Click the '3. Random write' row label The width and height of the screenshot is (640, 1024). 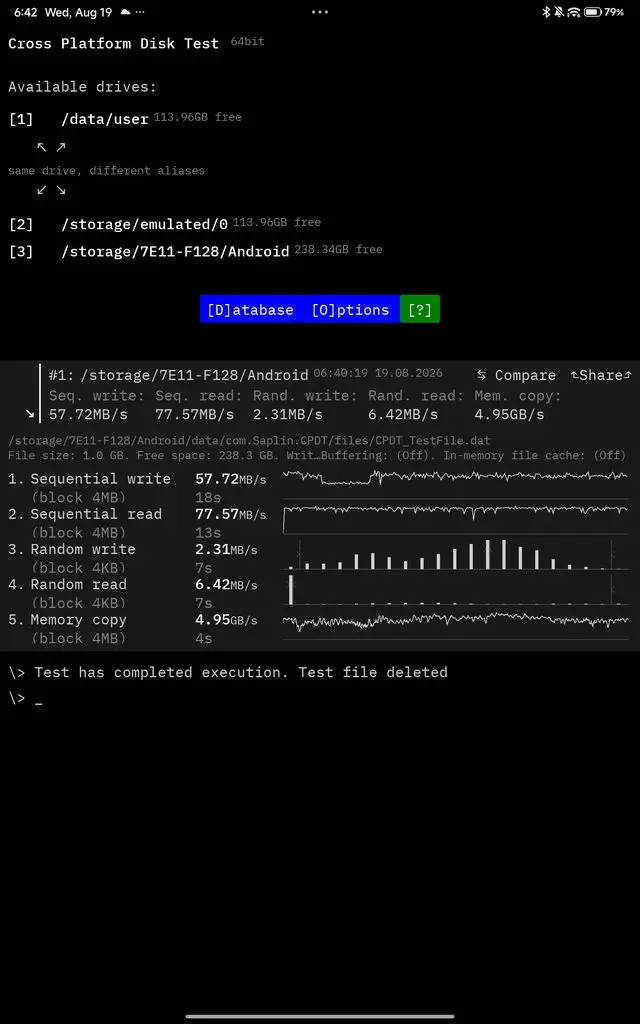tap(72, 550)
